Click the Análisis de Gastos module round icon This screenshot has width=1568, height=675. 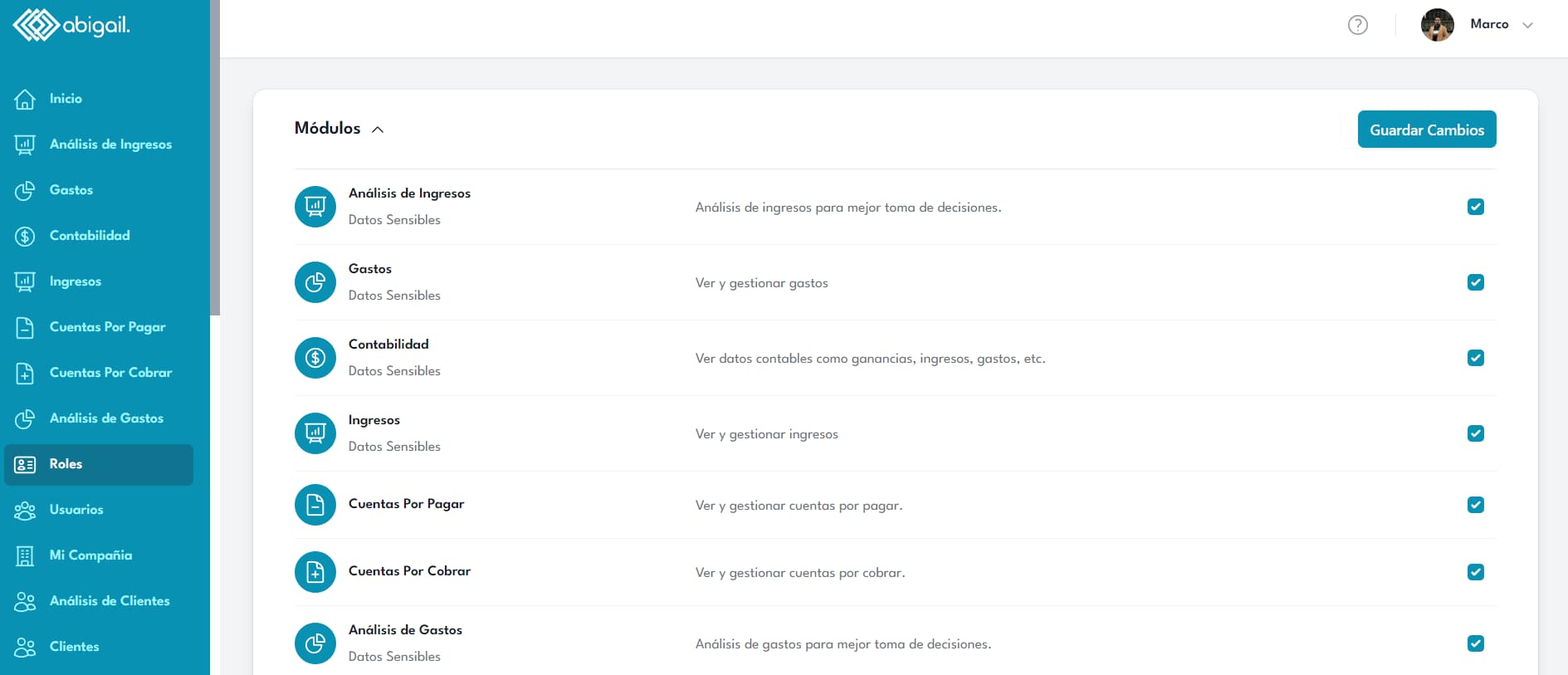click(x=315, y=643)
